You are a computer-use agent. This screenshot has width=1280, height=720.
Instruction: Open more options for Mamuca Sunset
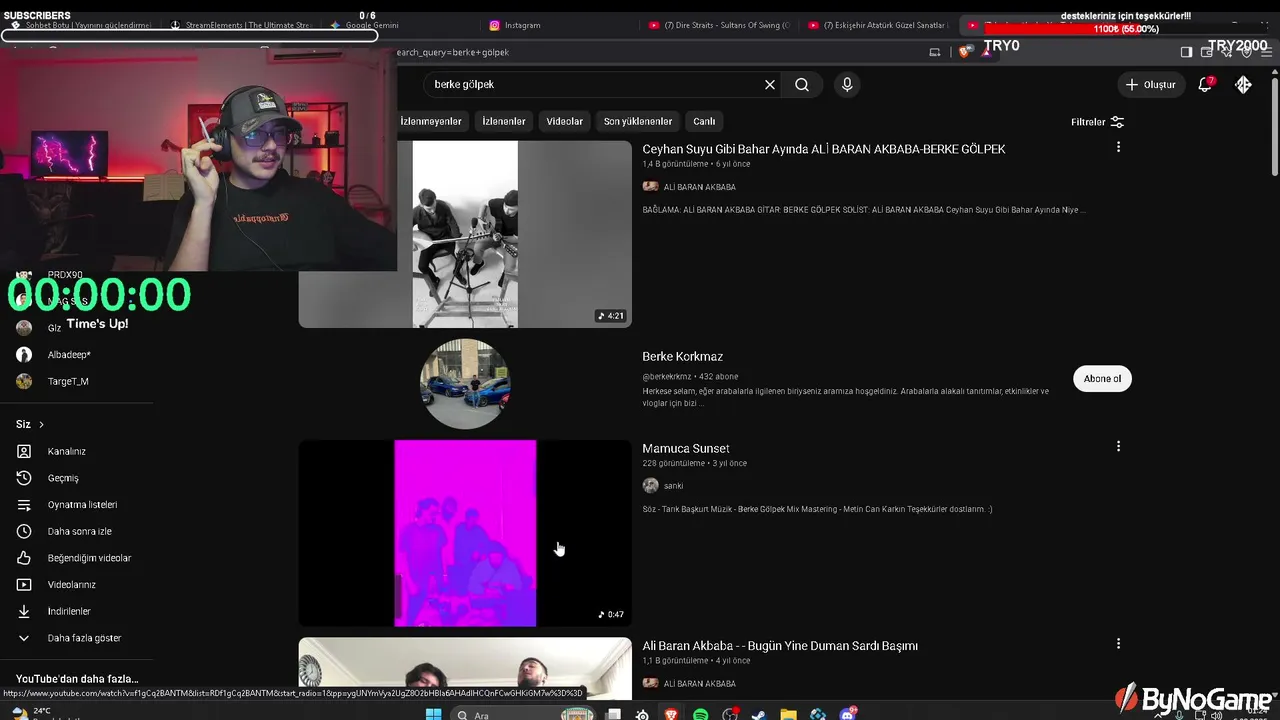[1118, 446]
